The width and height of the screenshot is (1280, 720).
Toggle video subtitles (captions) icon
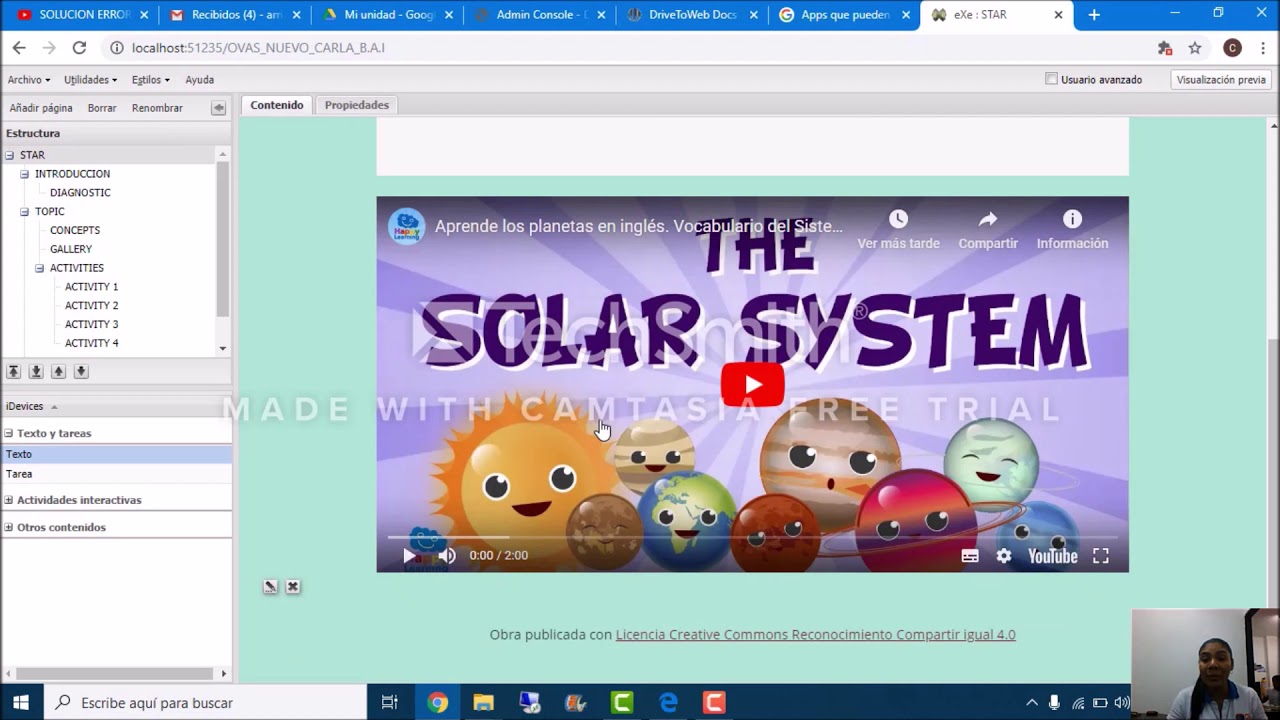pyautogui.click(x=970, y=556)
